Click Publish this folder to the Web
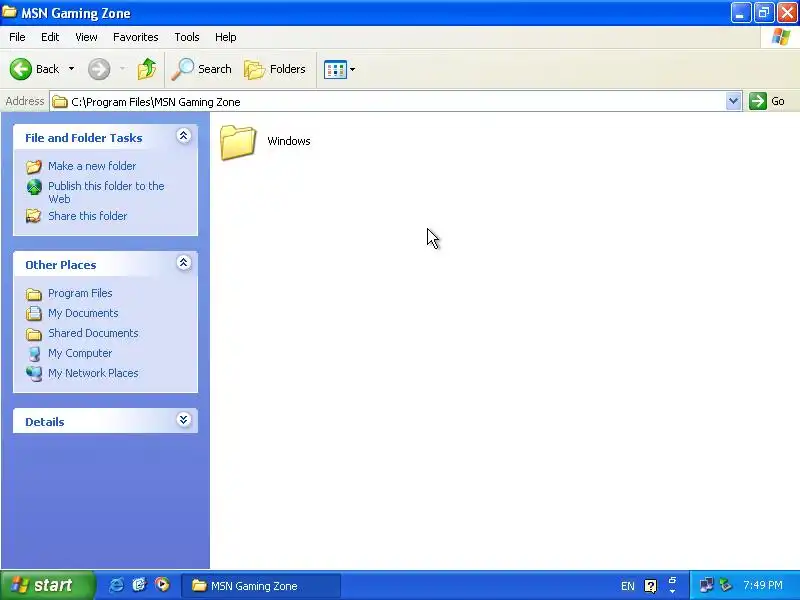The width and height of the screenshot is (800, 600). coord(106,192)
